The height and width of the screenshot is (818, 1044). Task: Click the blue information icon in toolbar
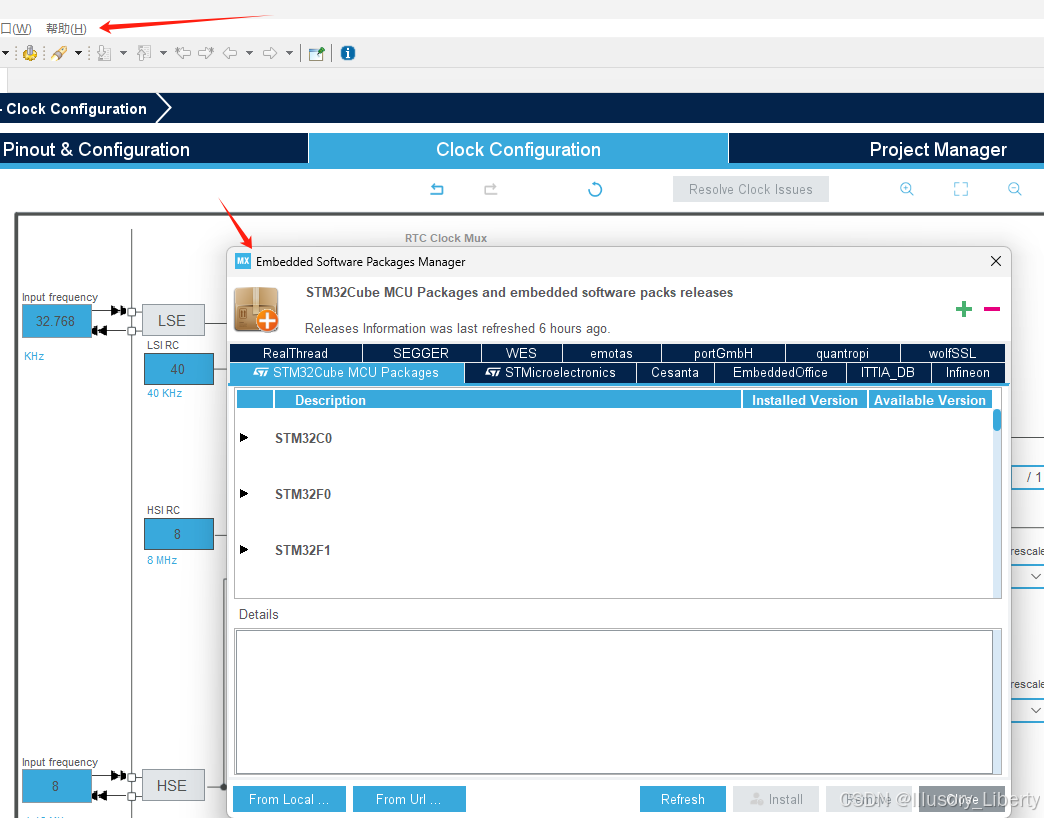(348, 53)
